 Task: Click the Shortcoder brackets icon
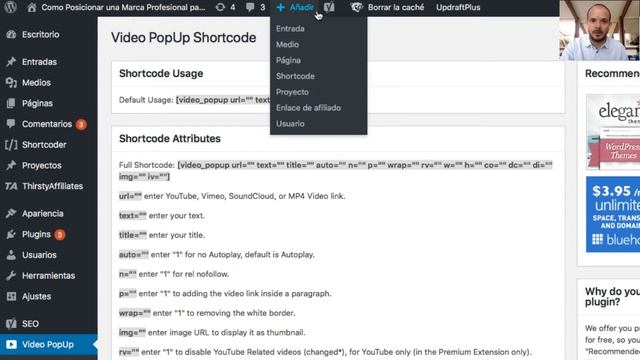coord(11,144)
